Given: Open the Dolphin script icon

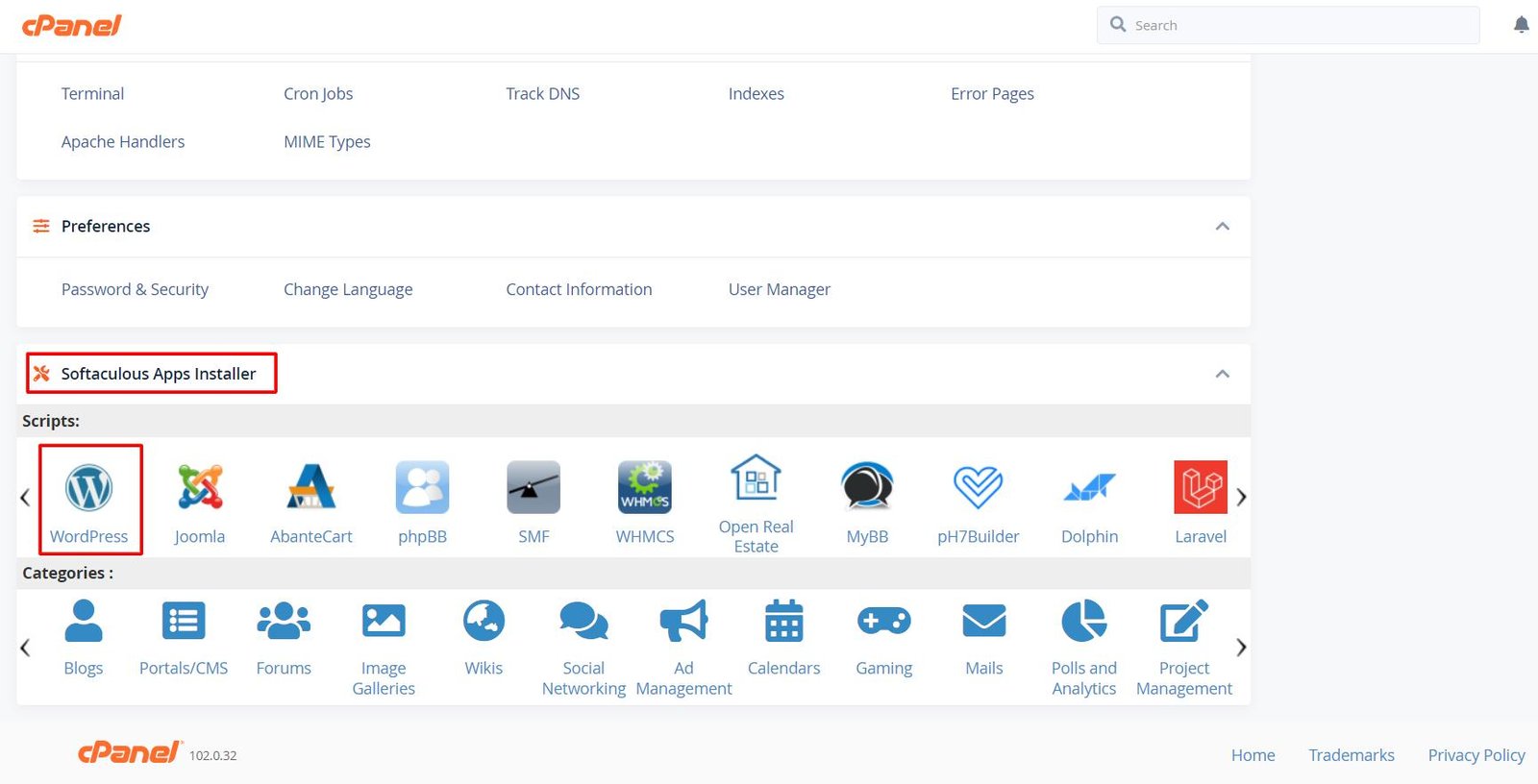Looking at the screenshot, I should 1090,487.
